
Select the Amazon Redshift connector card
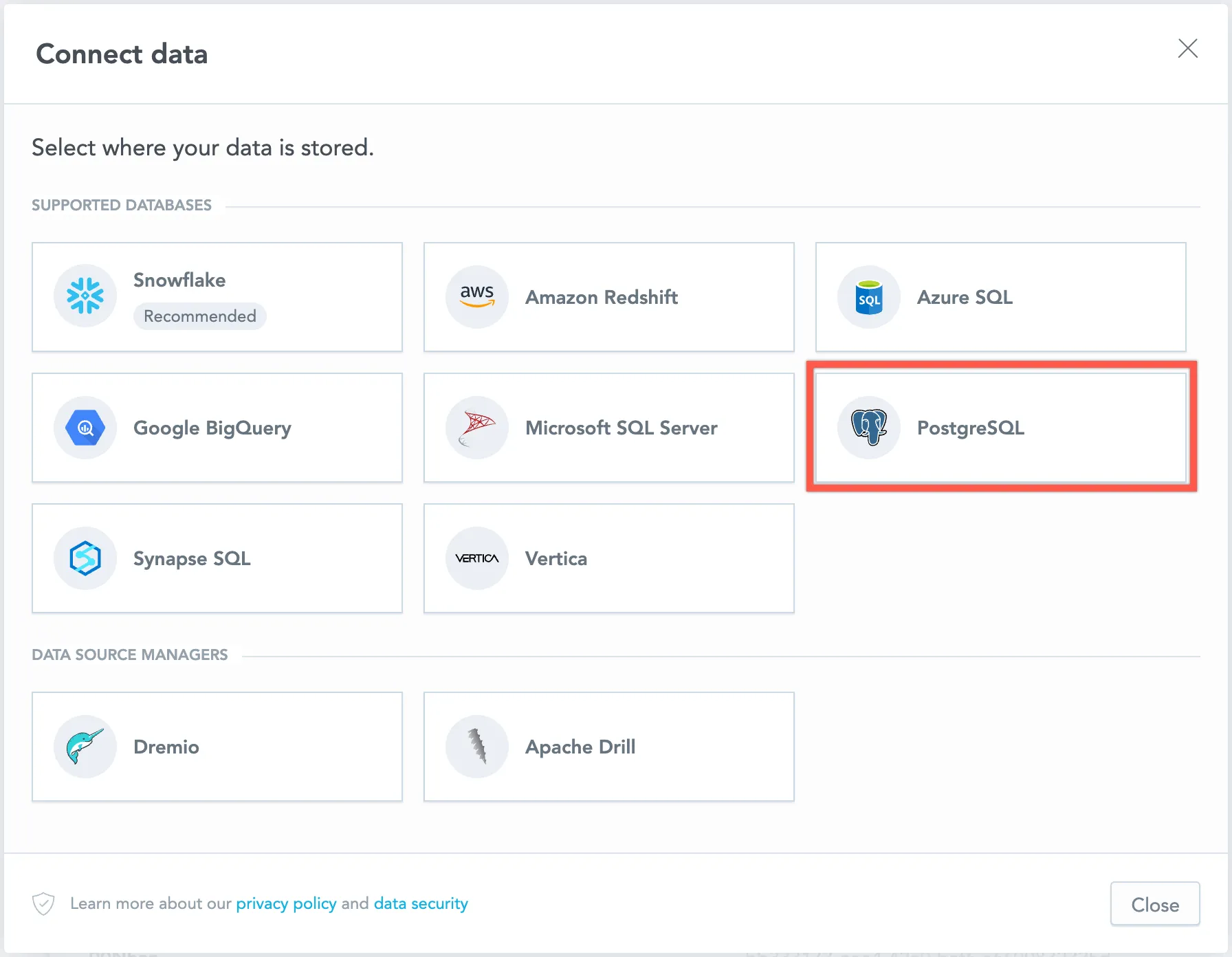pyautogui.click(x=608, y=297)
